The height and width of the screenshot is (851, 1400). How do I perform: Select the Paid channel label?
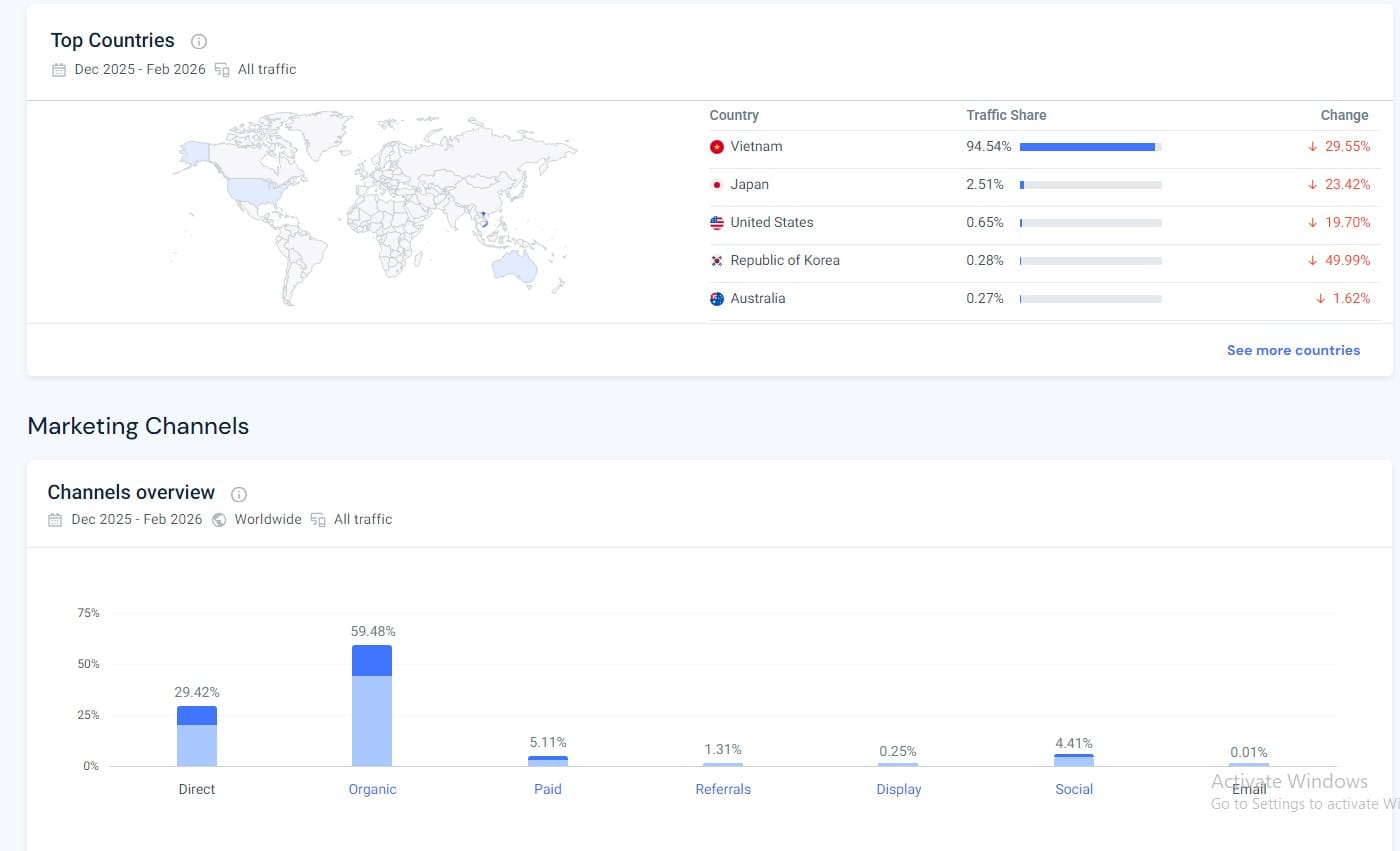(548, 790)
